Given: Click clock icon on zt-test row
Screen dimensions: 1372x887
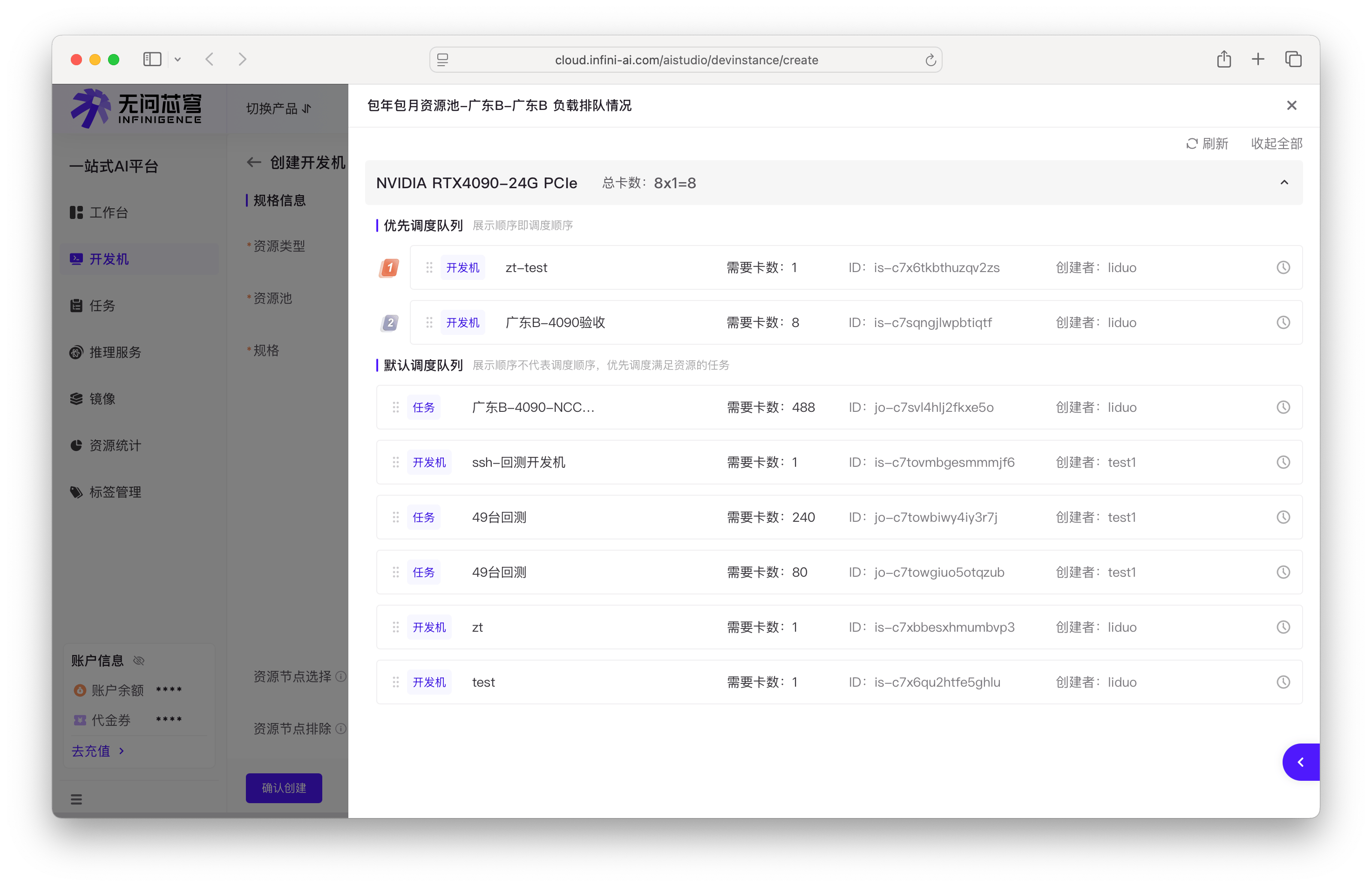Looking at the screenshot, I should (x=1283, y=267).
